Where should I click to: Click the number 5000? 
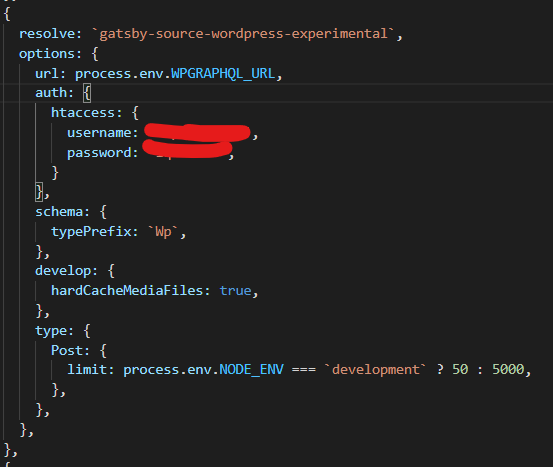508,370
